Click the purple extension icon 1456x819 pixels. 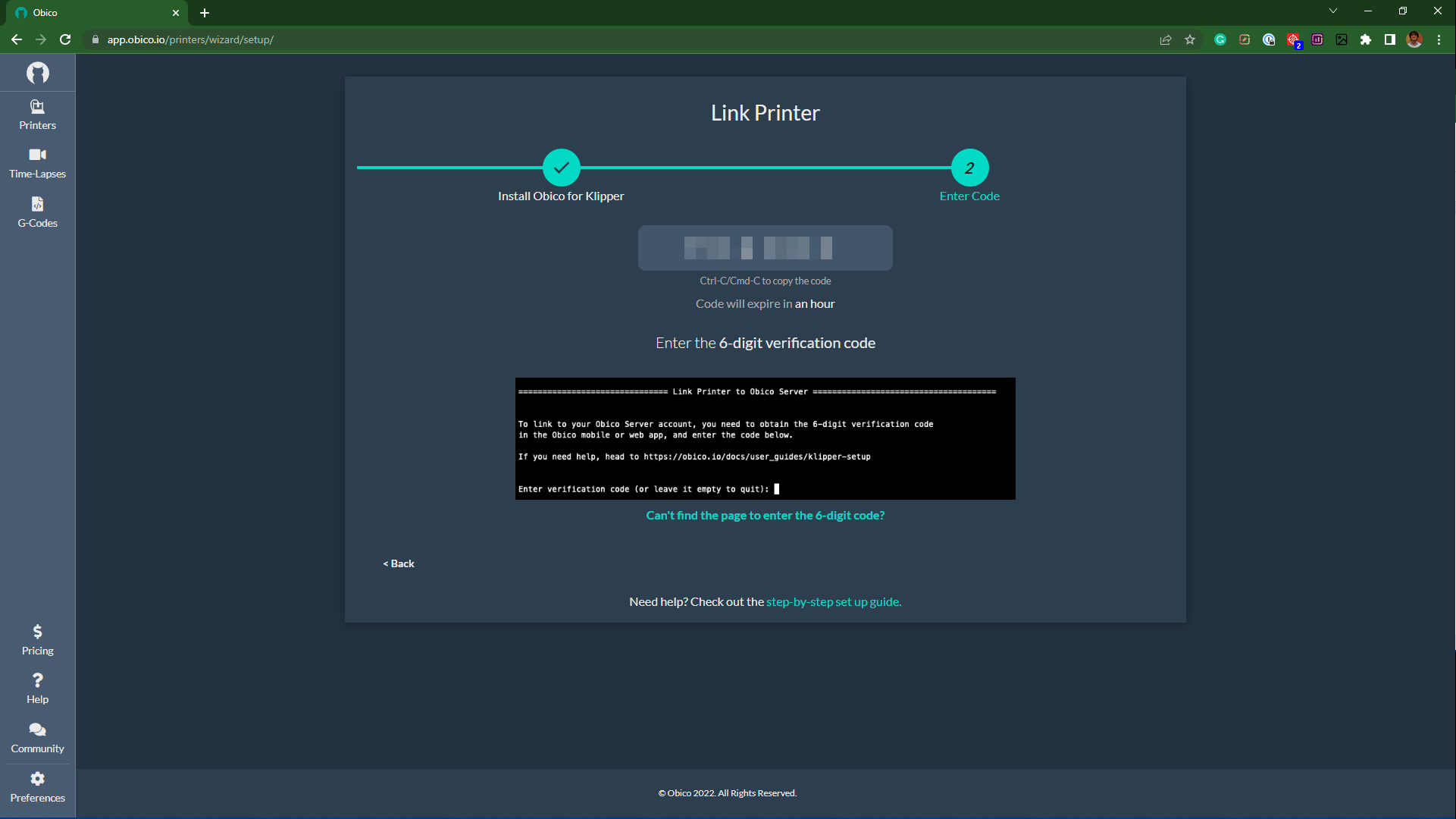[1317, 39]
